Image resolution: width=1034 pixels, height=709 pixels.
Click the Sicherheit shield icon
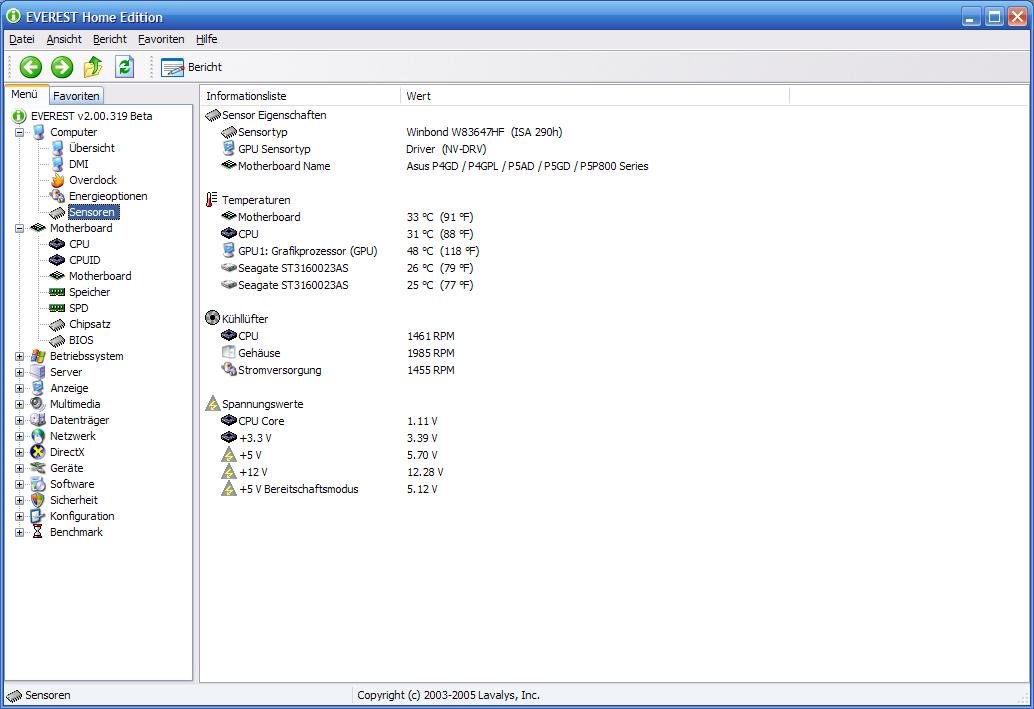click(38, 500)
